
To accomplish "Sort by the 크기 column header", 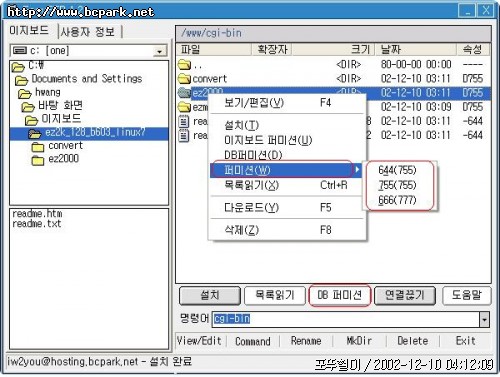I will coord(333,50).
